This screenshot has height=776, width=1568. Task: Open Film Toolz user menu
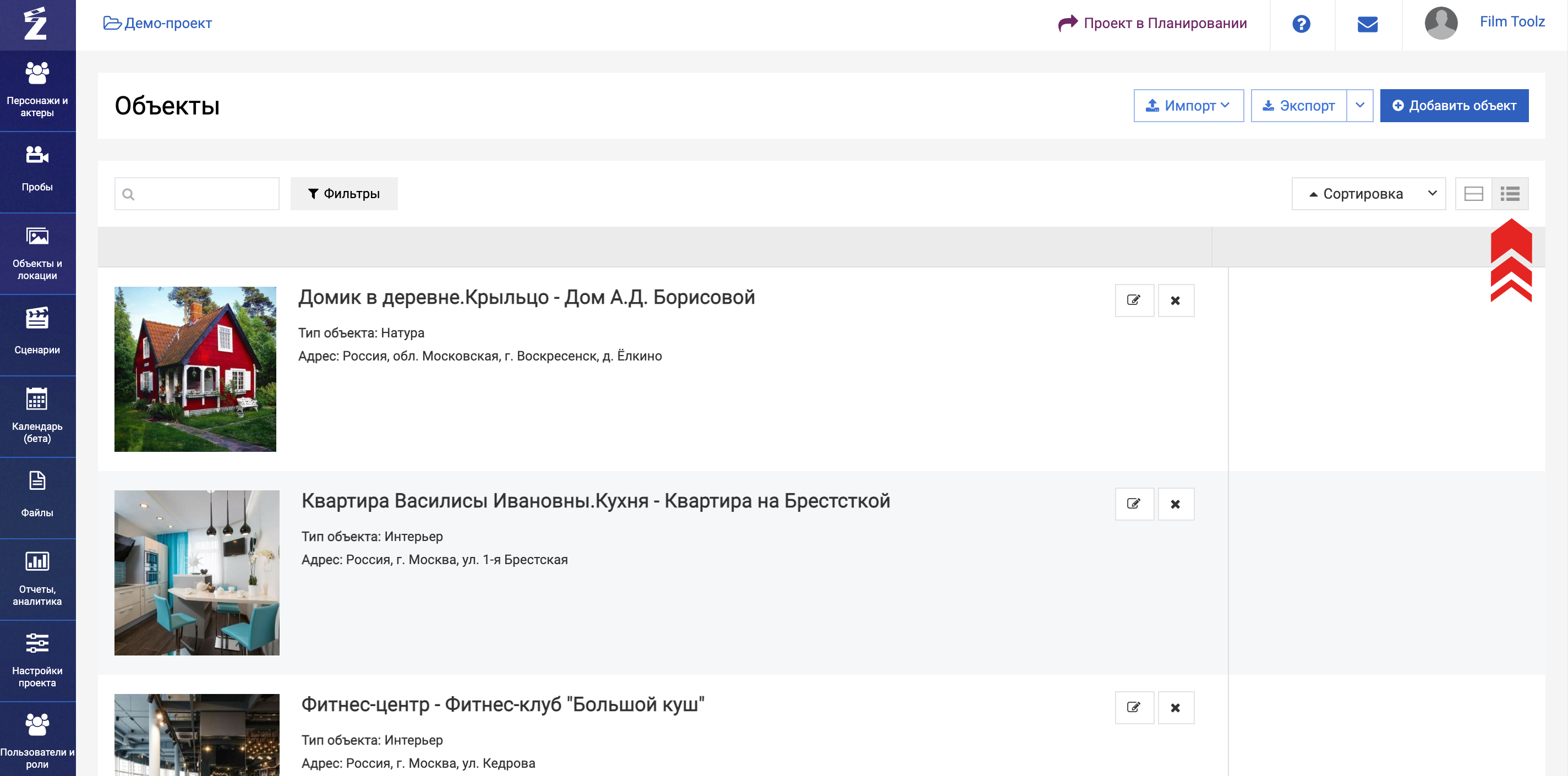point(1512,22)
